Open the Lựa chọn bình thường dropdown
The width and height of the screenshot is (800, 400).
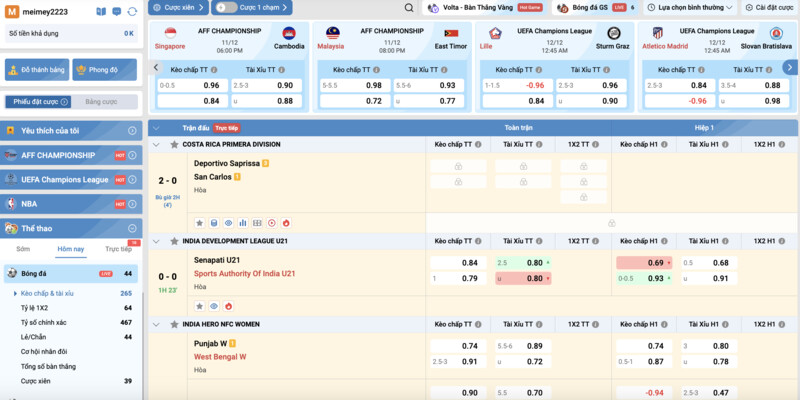point(690,8)
